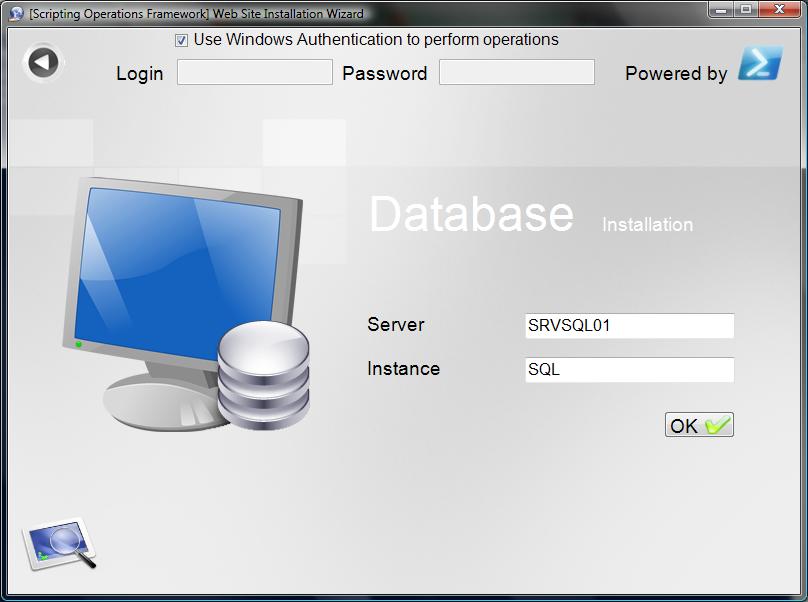Viewport: 808px width, 602px height.
Task: Minimize the Installation Wizard window
Action: tap(721, 10)
